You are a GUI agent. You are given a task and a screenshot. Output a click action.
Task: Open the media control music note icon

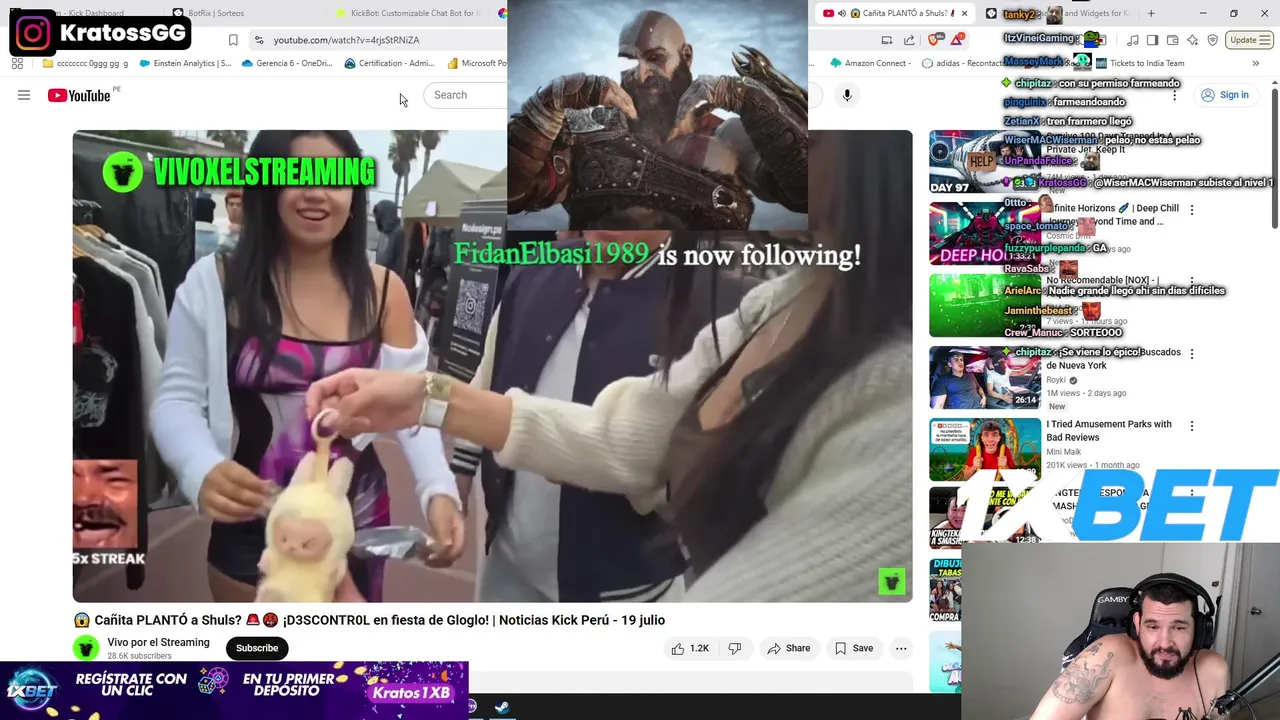click(x=1132, y=40)
